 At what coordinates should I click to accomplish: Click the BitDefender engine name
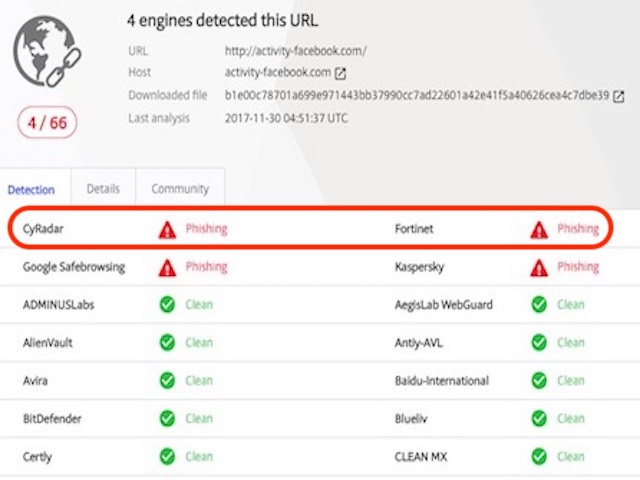point(52,418)
